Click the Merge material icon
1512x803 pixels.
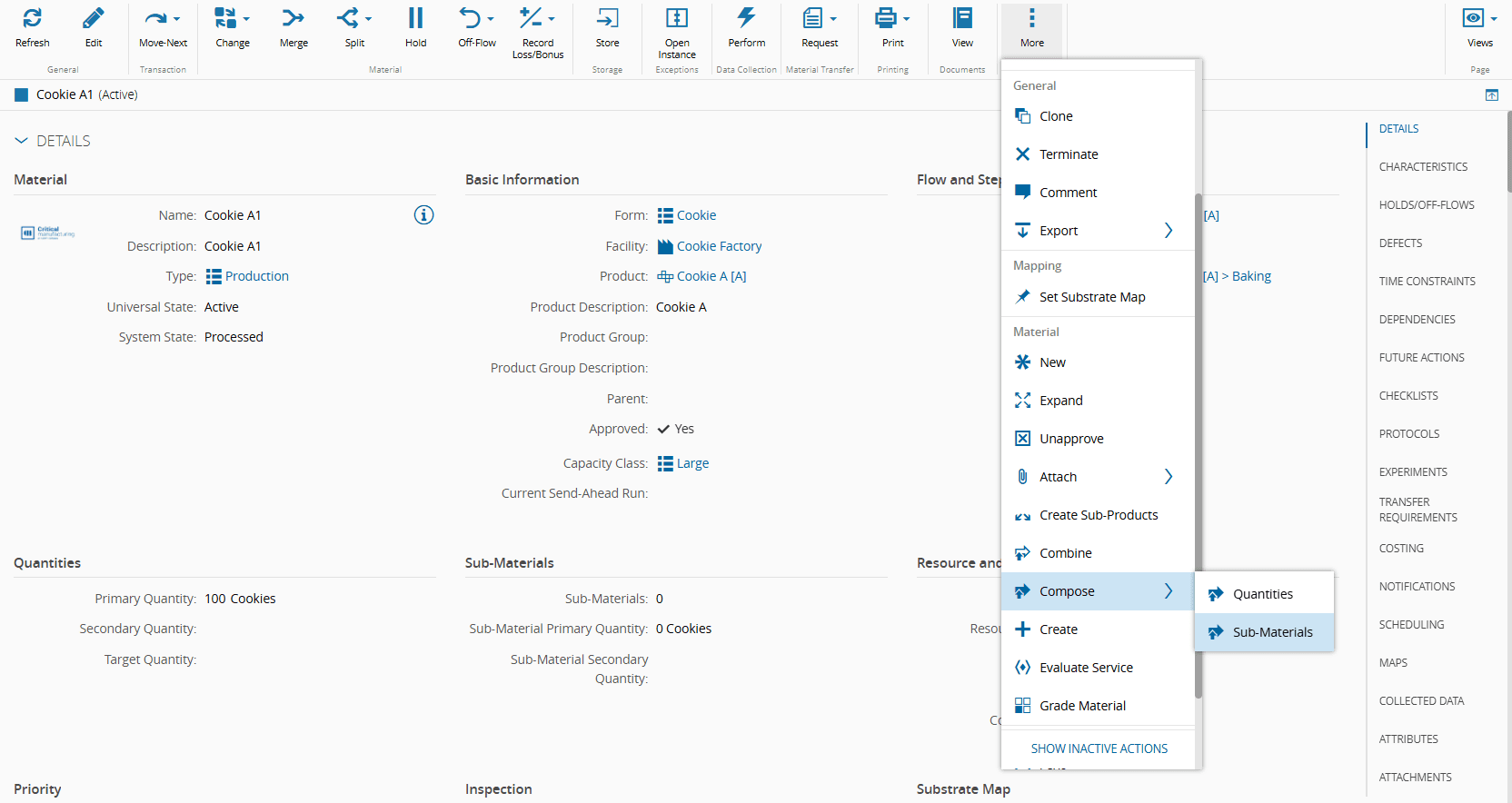click(293, 19)
